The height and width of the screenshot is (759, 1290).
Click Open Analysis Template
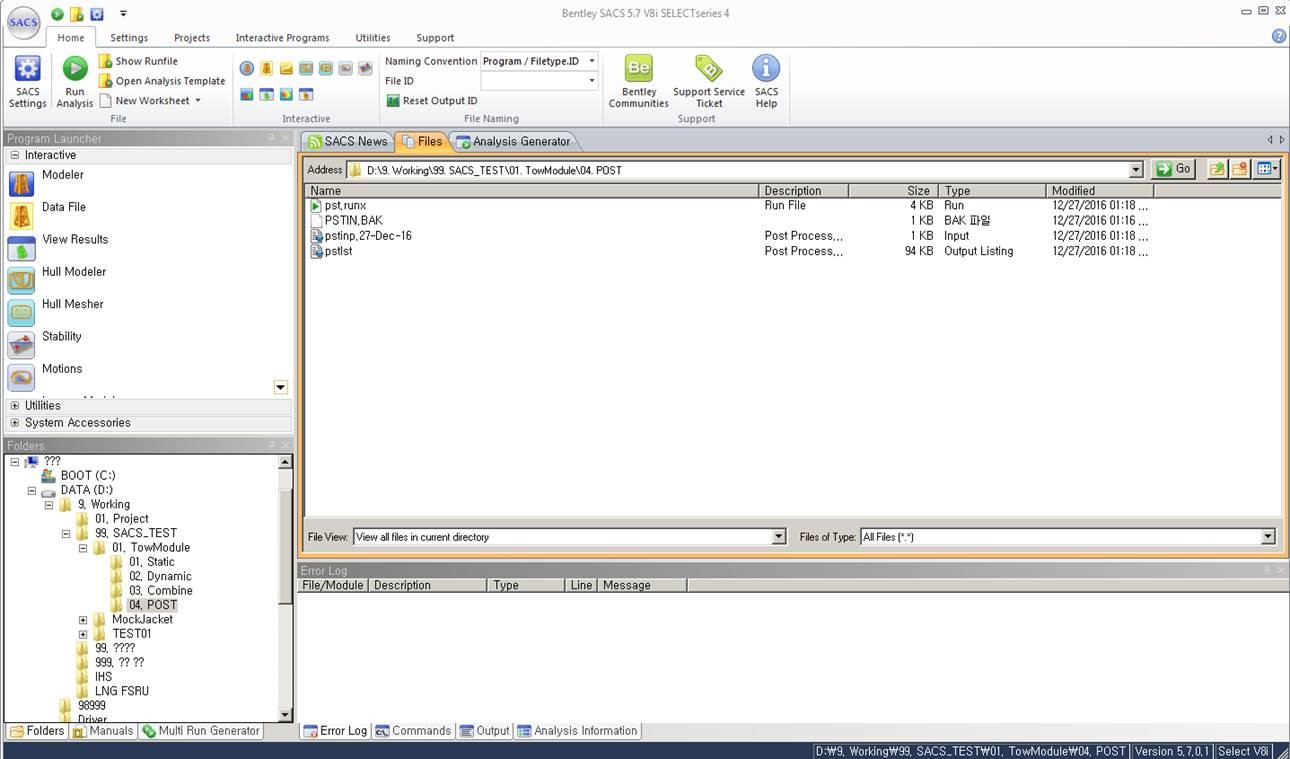coord(162,81)
